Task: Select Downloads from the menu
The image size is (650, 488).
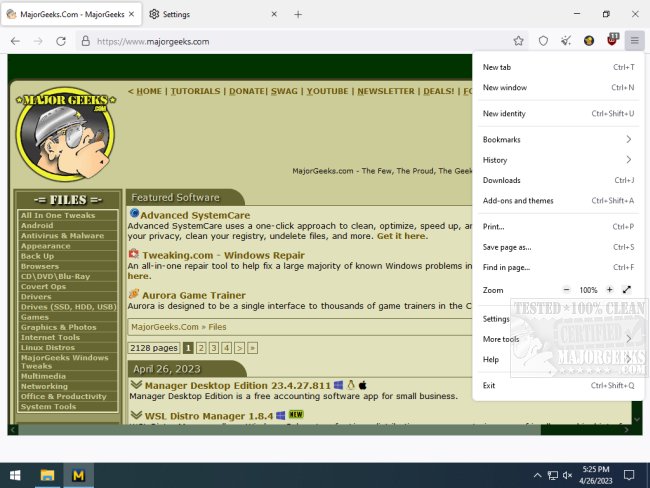Action: 501,180
